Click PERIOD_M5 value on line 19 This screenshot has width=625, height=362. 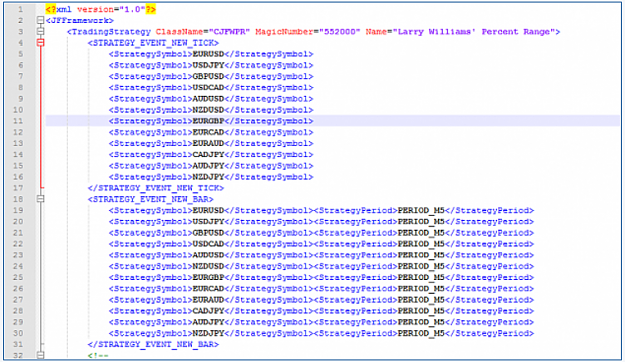pos(421,210)
